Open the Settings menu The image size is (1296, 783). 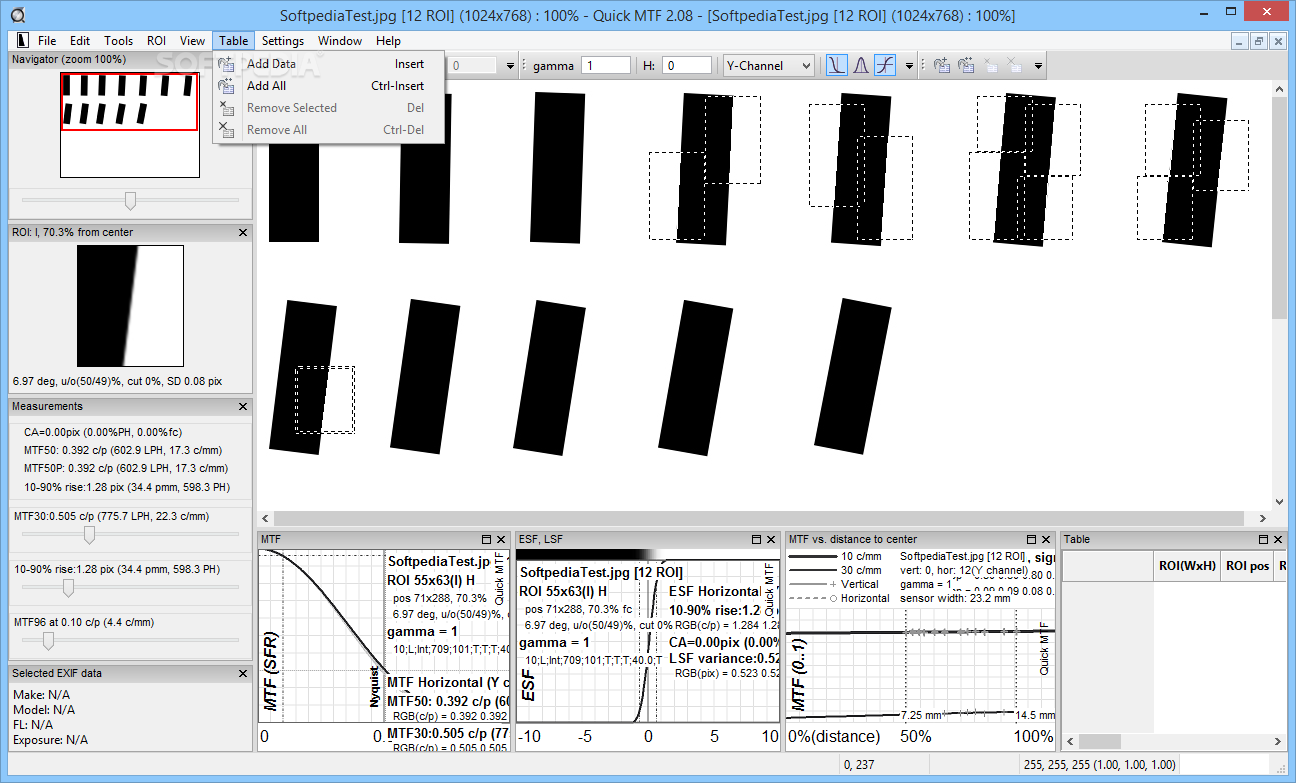283,41
